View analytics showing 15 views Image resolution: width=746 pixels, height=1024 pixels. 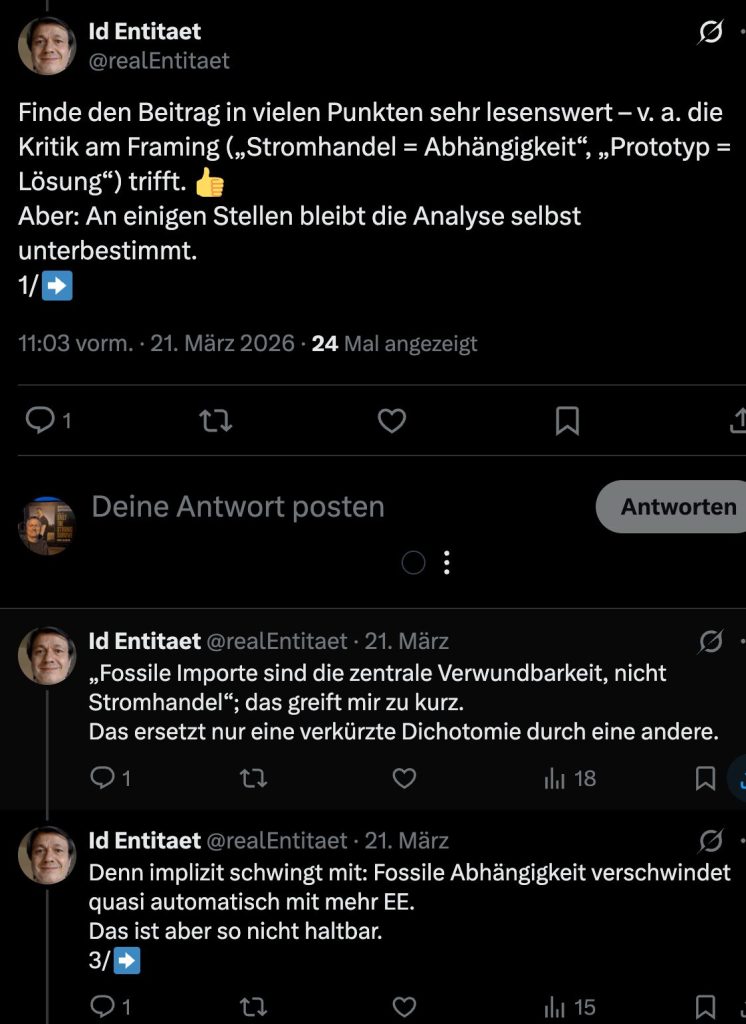570,1005
